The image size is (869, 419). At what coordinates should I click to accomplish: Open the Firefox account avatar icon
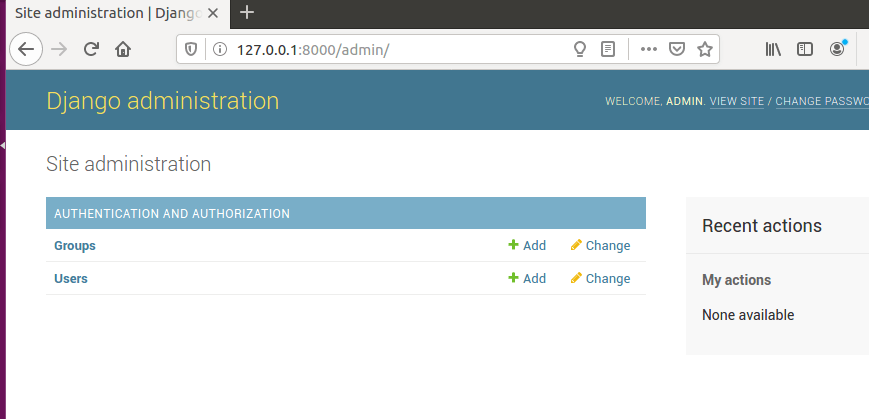837,49
